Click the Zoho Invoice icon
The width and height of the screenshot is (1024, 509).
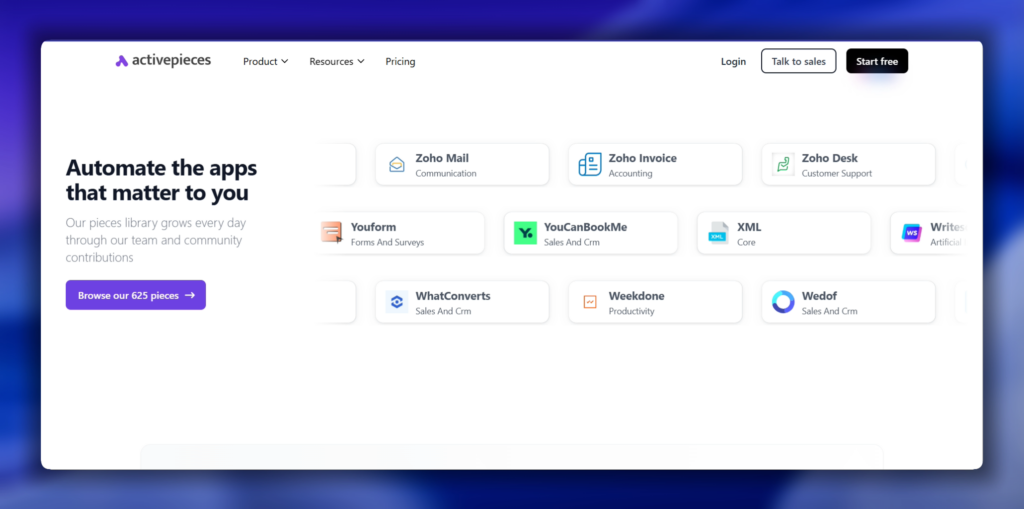pos(590,165)
